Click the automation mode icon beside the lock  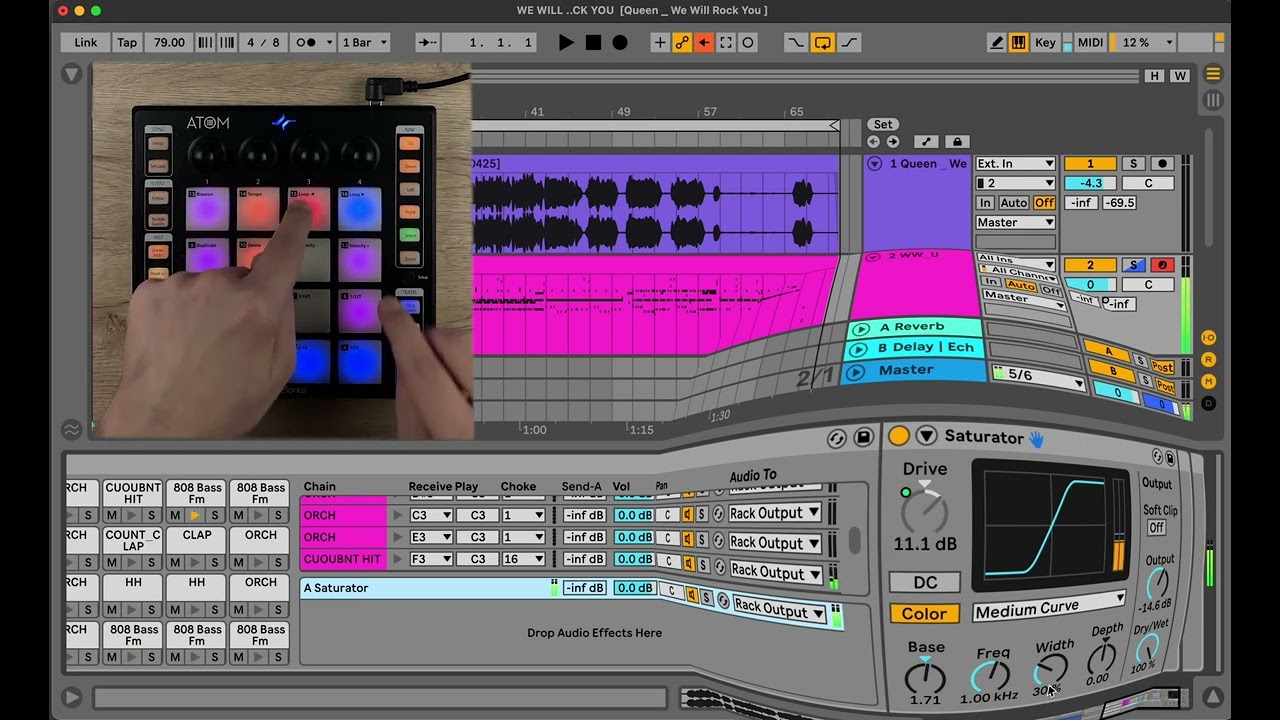[927, 142]
